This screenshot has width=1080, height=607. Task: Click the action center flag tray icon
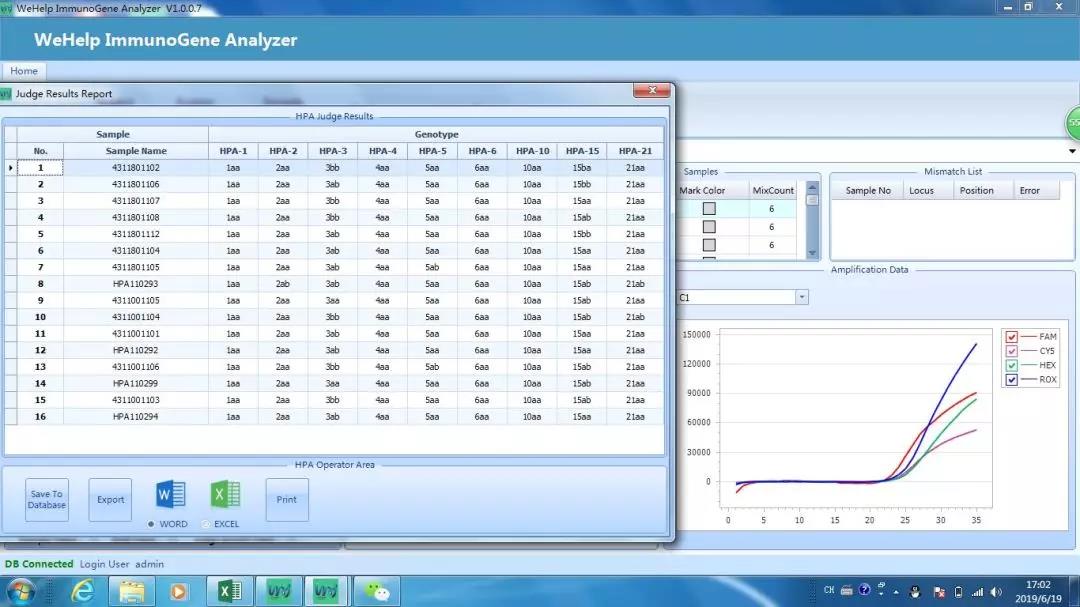coord(939,592)
